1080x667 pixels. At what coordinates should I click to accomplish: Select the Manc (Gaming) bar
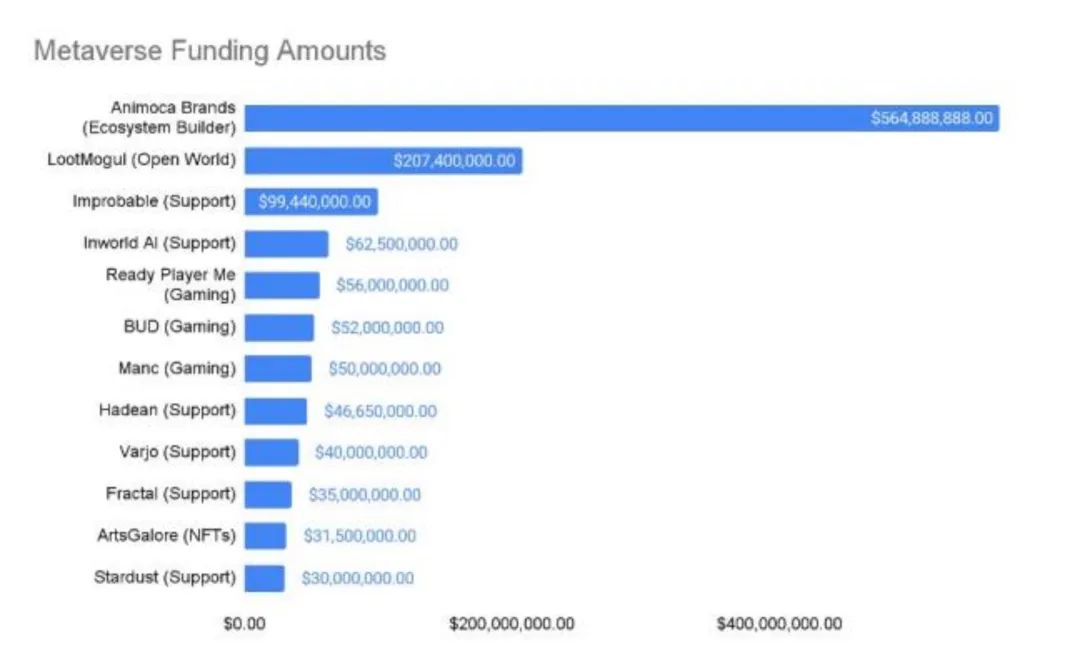click(278, 369)
